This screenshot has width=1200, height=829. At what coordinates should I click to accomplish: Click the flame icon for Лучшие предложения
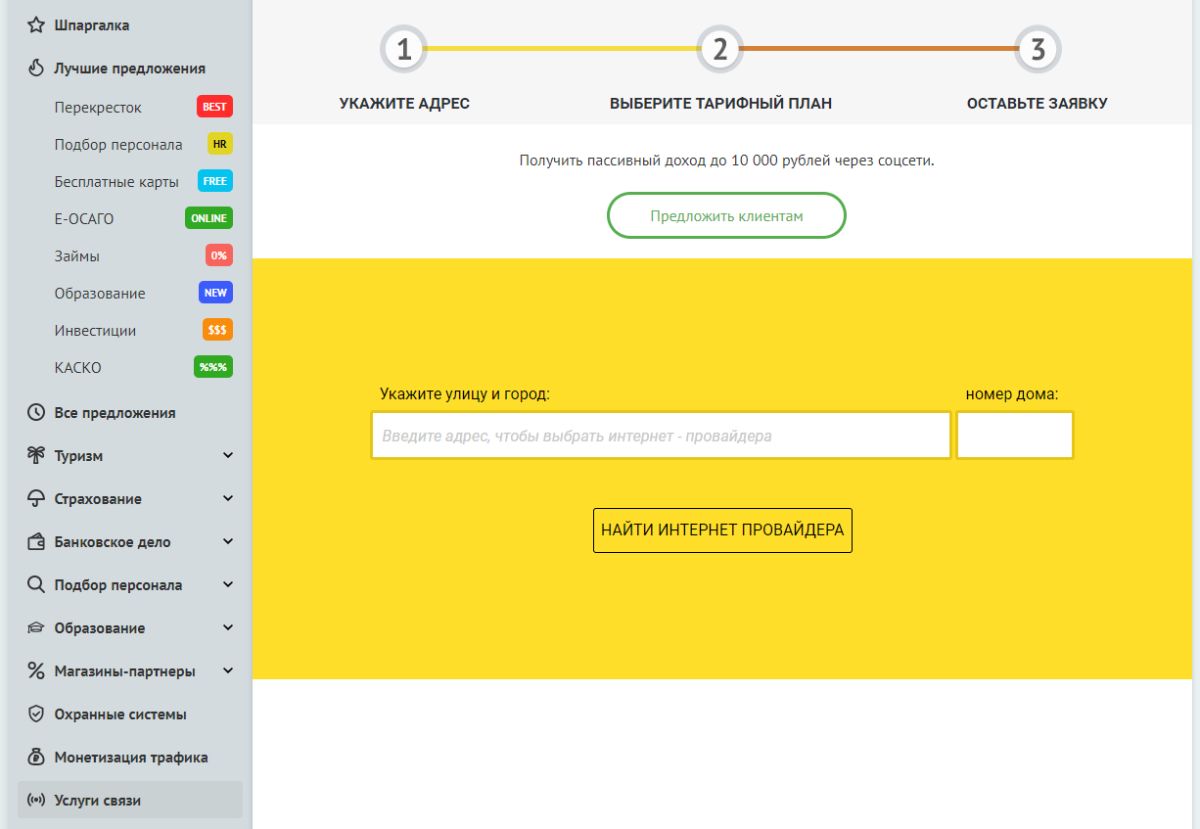pos(36,68)
